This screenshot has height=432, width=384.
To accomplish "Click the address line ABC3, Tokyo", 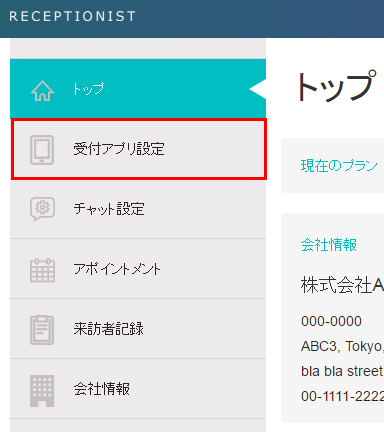I will point(342,346).
